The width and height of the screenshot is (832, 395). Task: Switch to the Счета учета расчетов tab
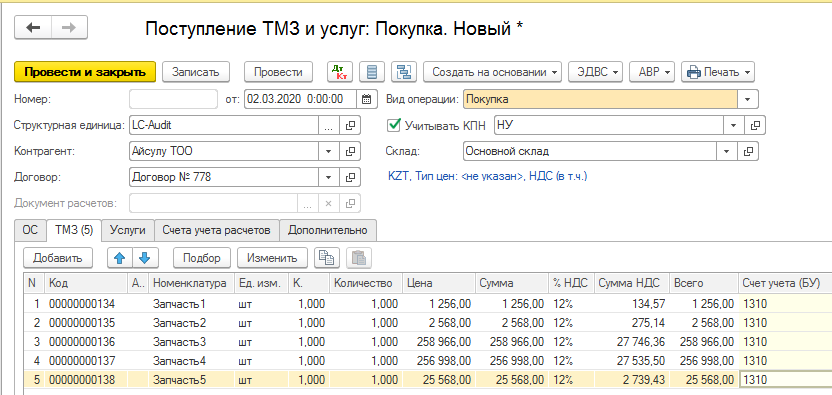point(216,230)
